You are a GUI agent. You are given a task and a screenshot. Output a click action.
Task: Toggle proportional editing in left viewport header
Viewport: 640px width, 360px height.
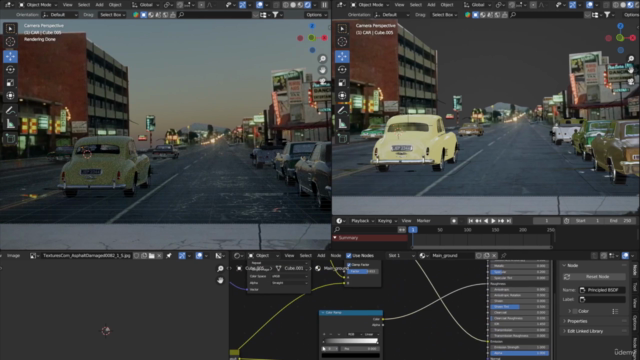(x=201, y=5)
